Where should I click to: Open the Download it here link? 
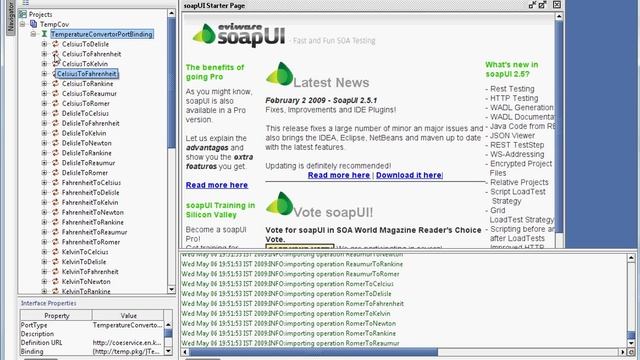click(x=409, y=175)
